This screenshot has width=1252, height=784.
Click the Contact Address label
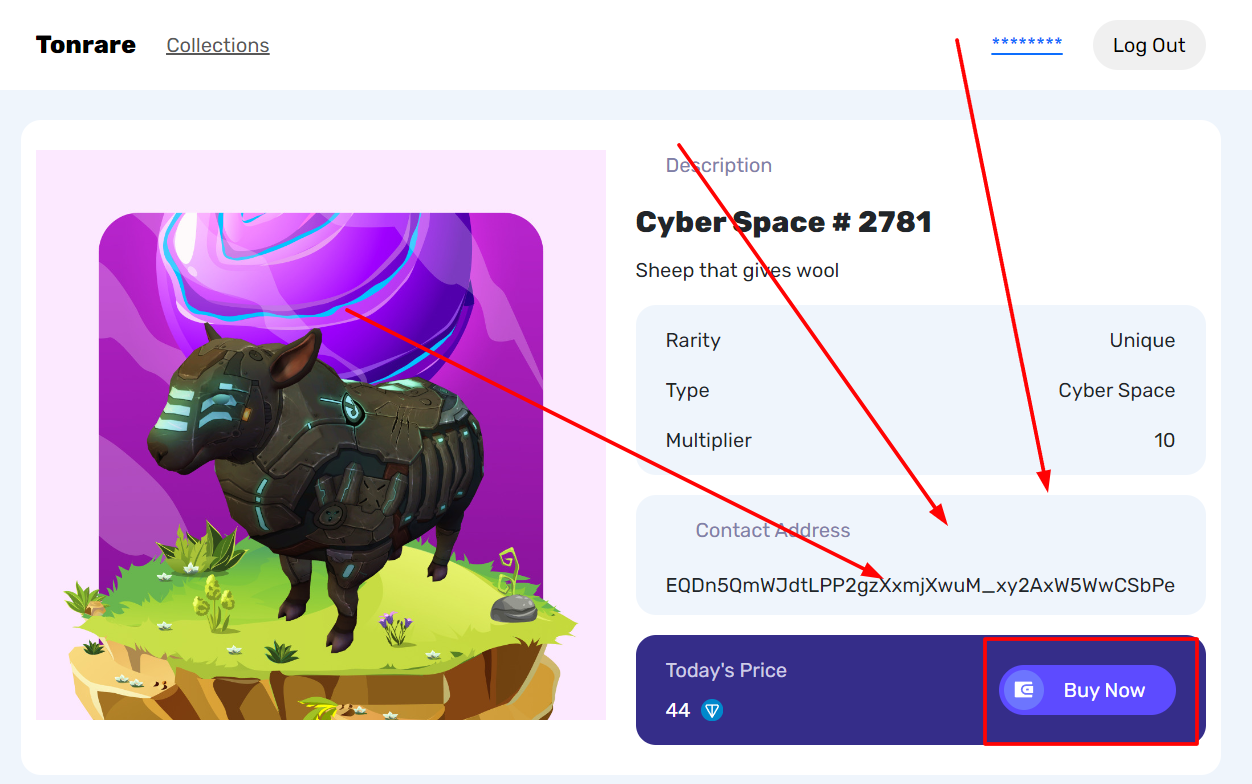tap(773, 530)
